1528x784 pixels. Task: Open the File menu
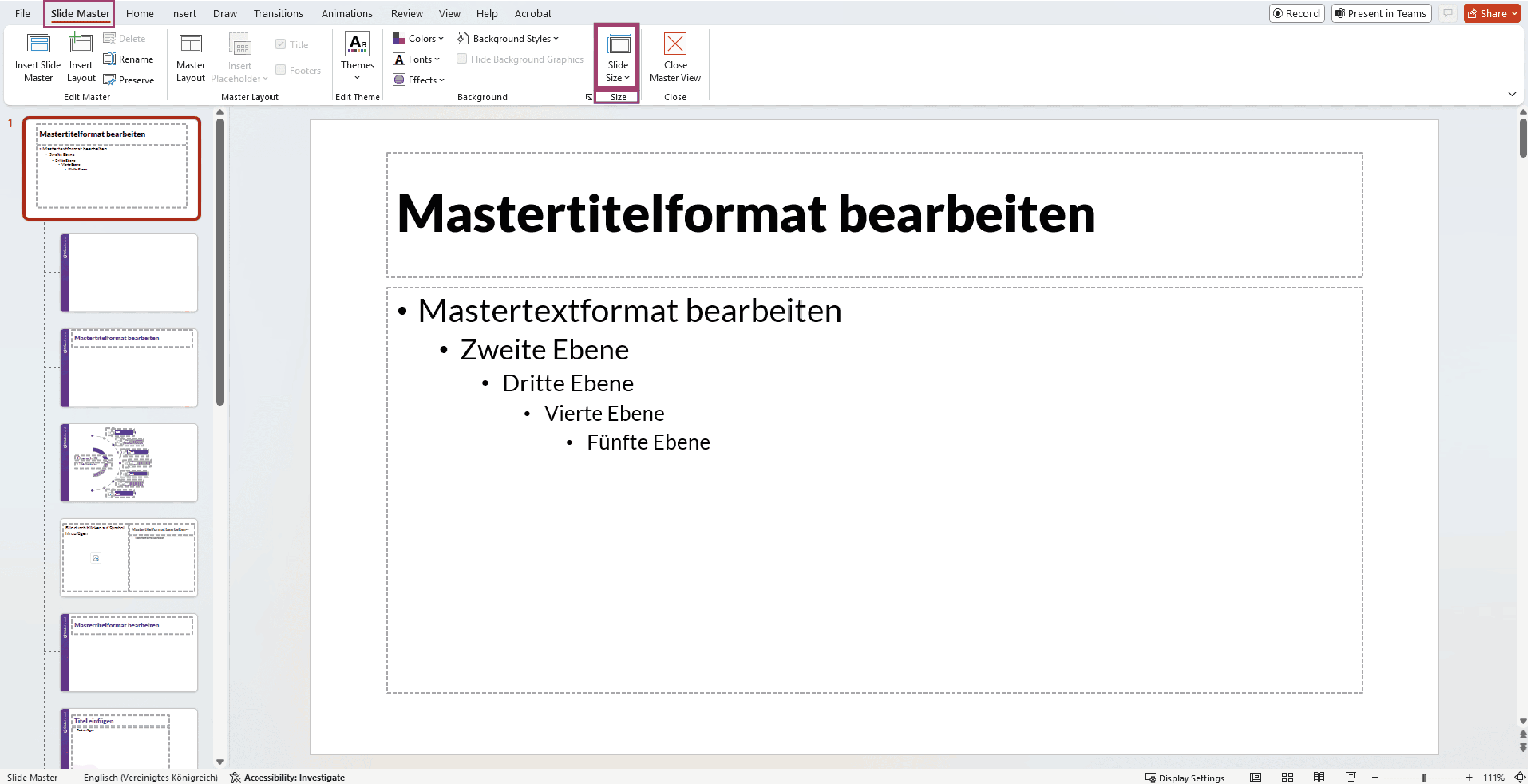pyautogui.click(x=22, y=14)
